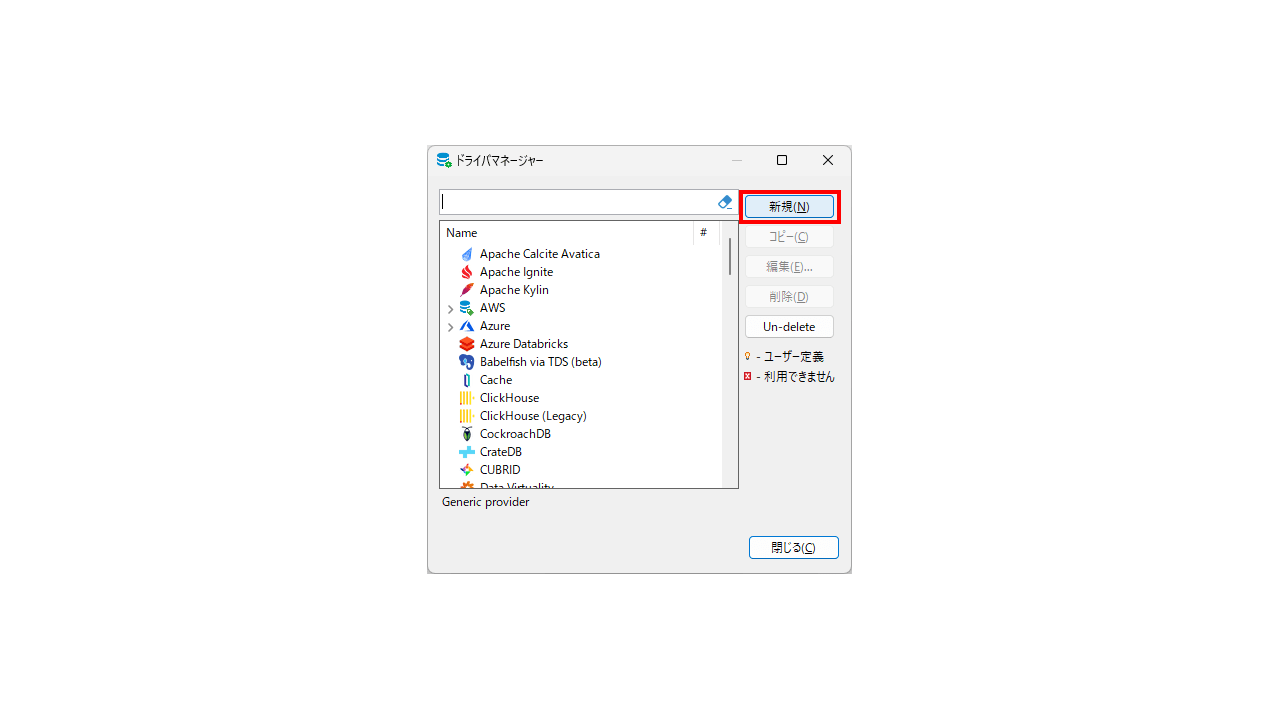This screenshot has width=1280, height=720.
Task: Sort by the # column header
Action: [707, 233]
